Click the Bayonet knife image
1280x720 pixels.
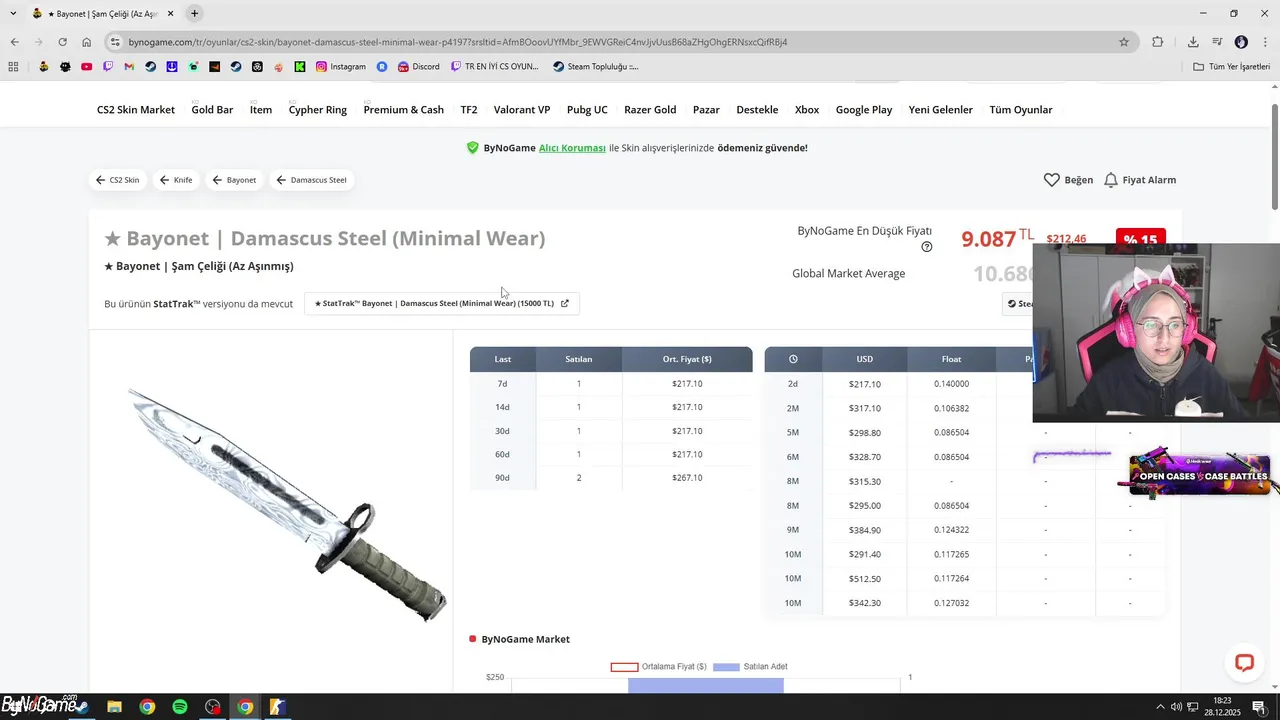288,503
